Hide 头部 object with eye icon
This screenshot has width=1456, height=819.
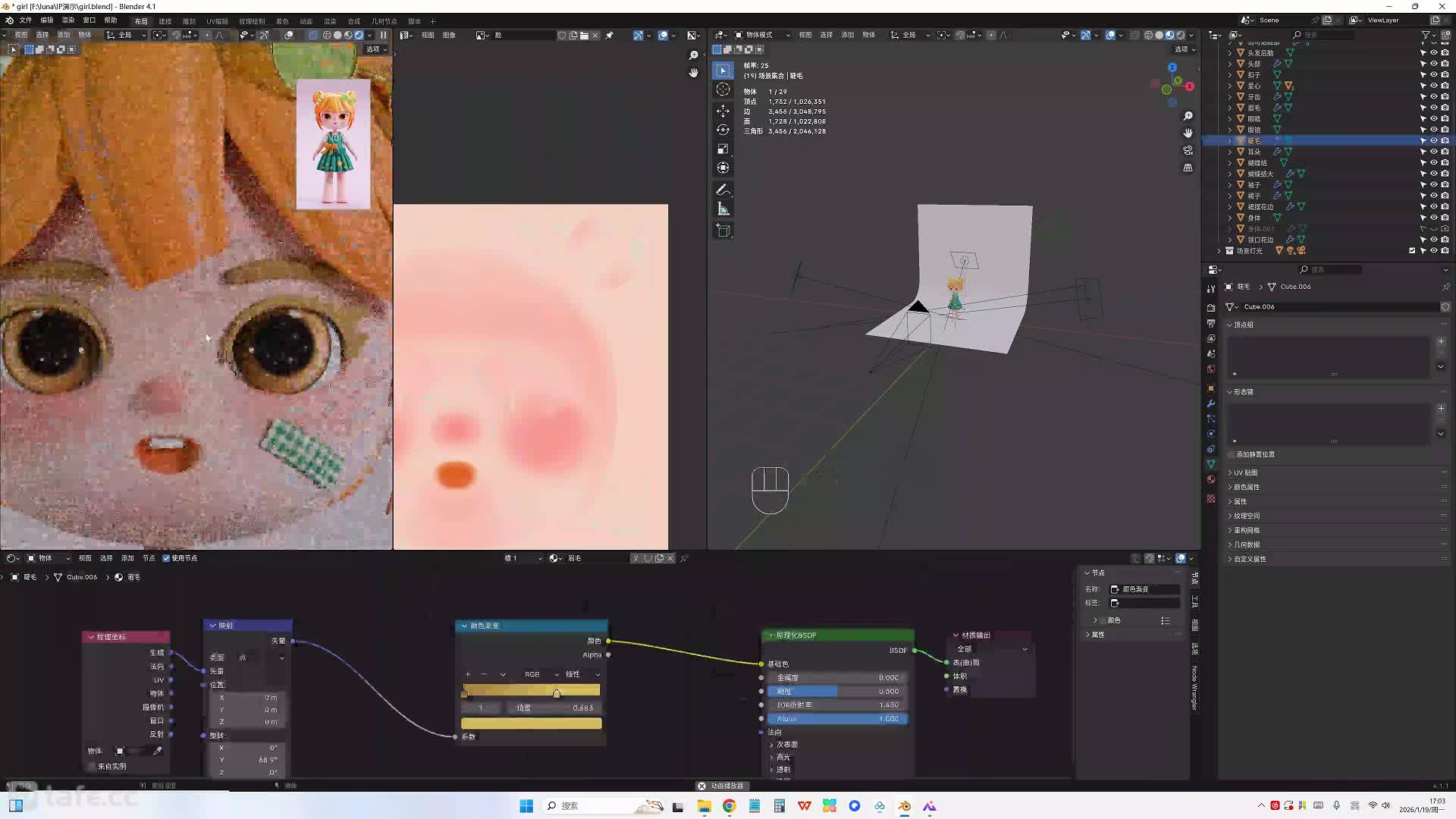(1434, 64)
